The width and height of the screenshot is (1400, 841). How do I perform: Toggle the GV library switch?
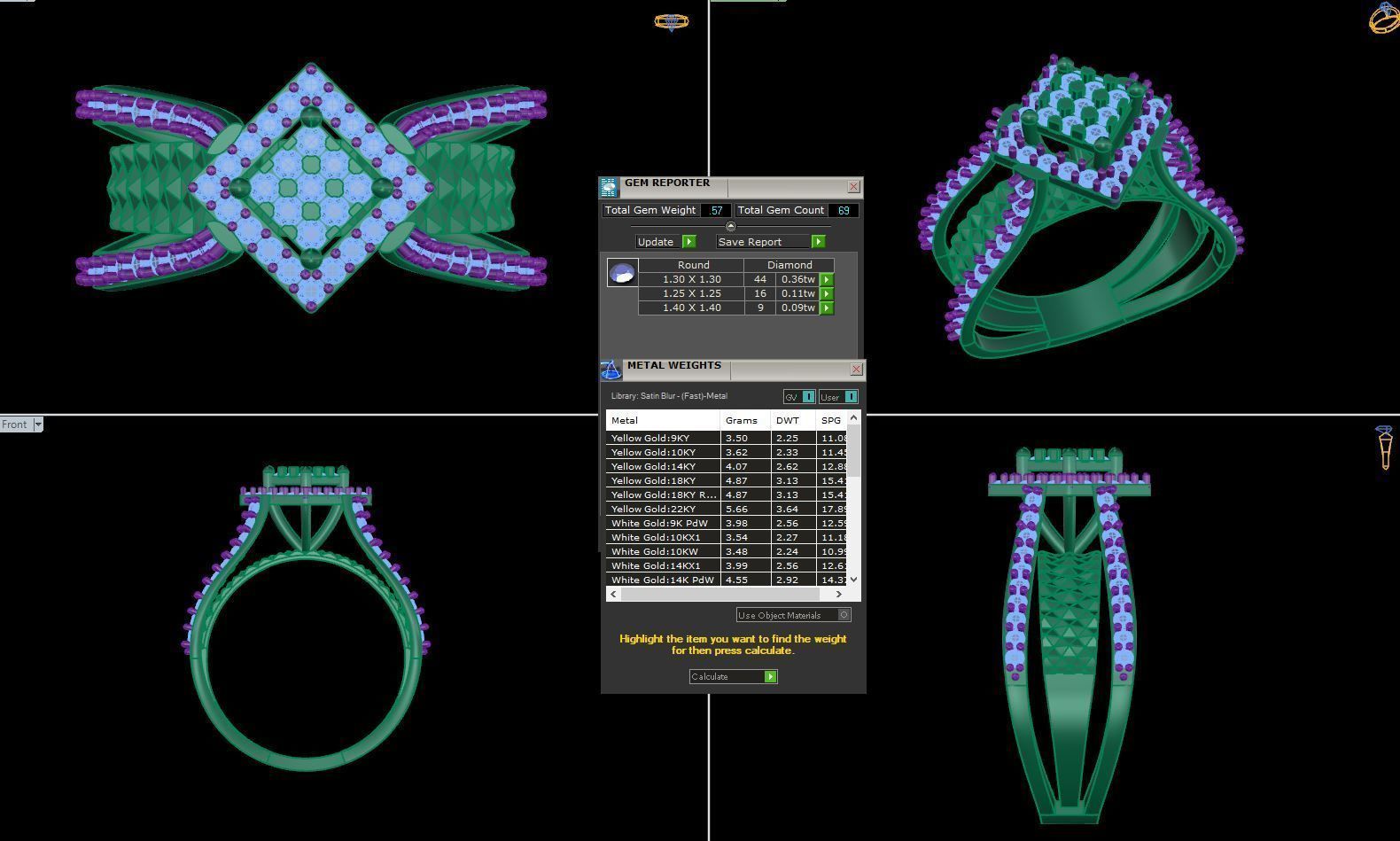[x=808, y=397]
